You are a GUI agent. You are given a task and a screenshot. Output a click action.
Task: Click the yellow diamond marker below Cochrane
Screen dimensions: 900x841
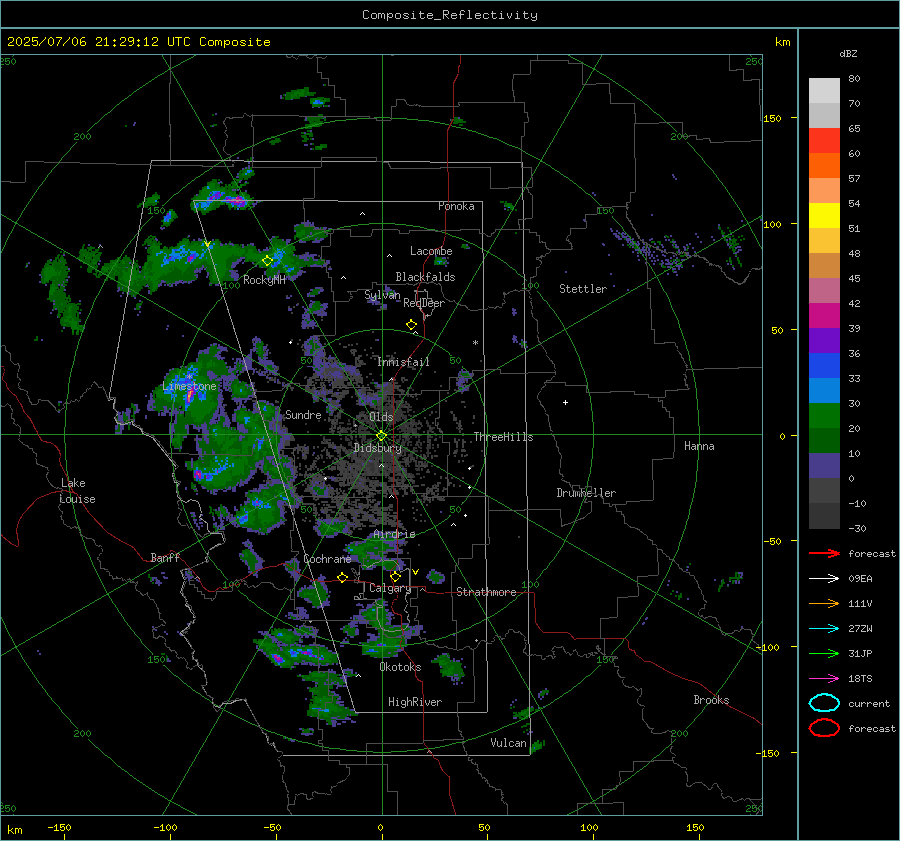coord(342,578)
